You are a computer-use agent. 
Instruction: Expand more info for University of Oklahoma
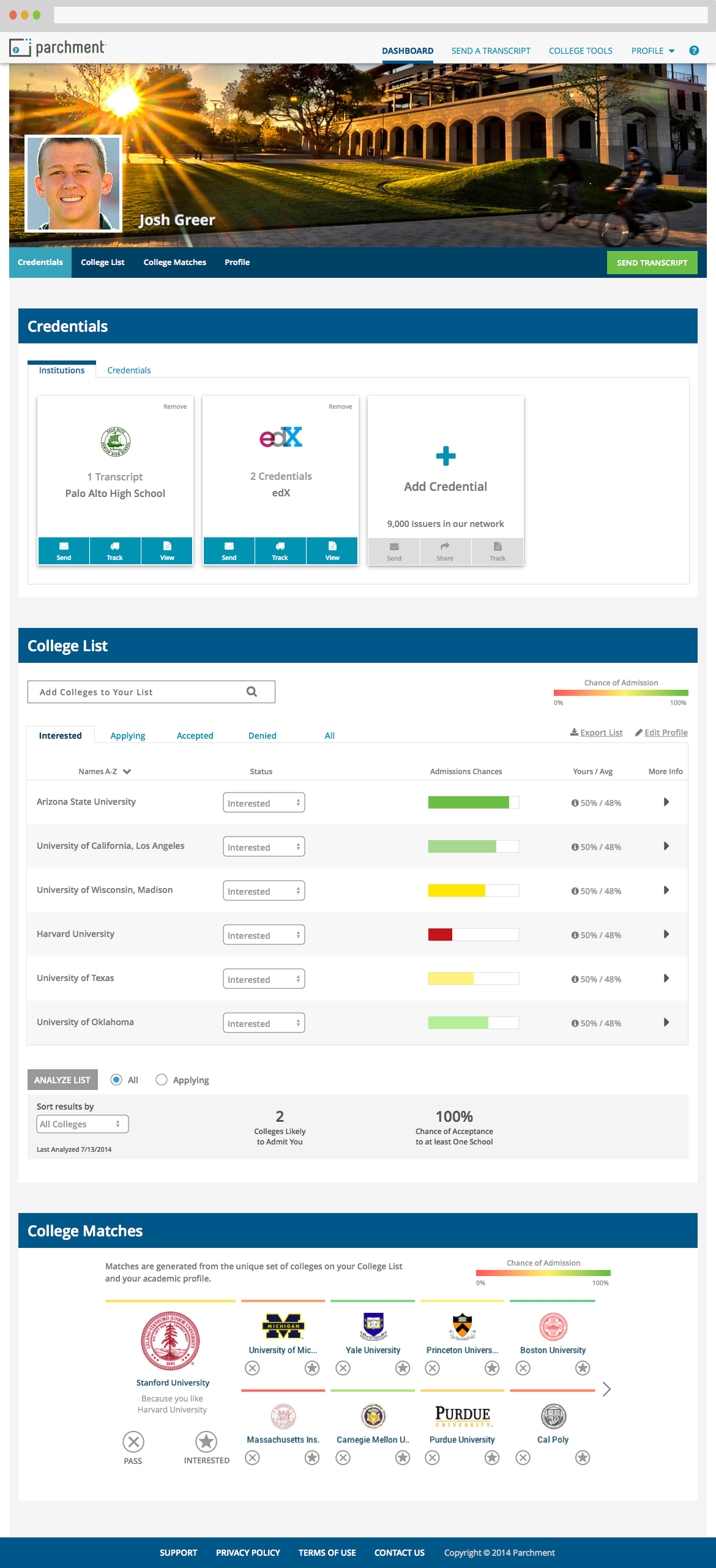[666, 1023]
